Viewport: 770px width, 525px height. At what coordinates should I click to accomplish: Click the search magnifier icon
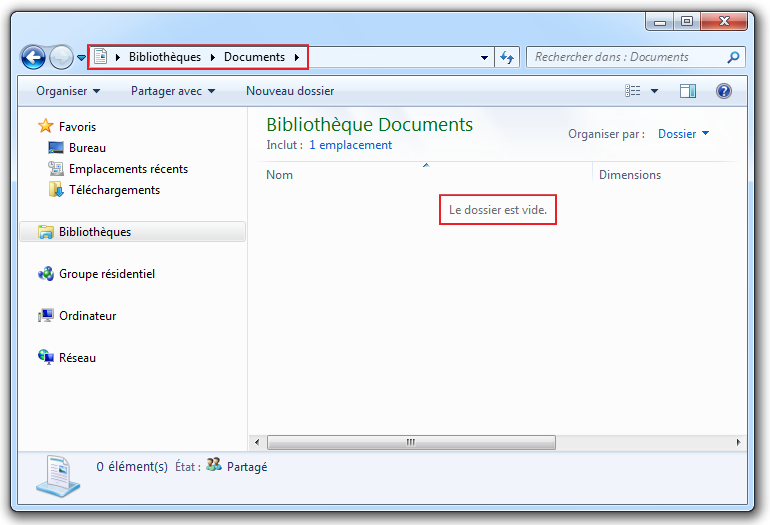(x=733, y=57)
